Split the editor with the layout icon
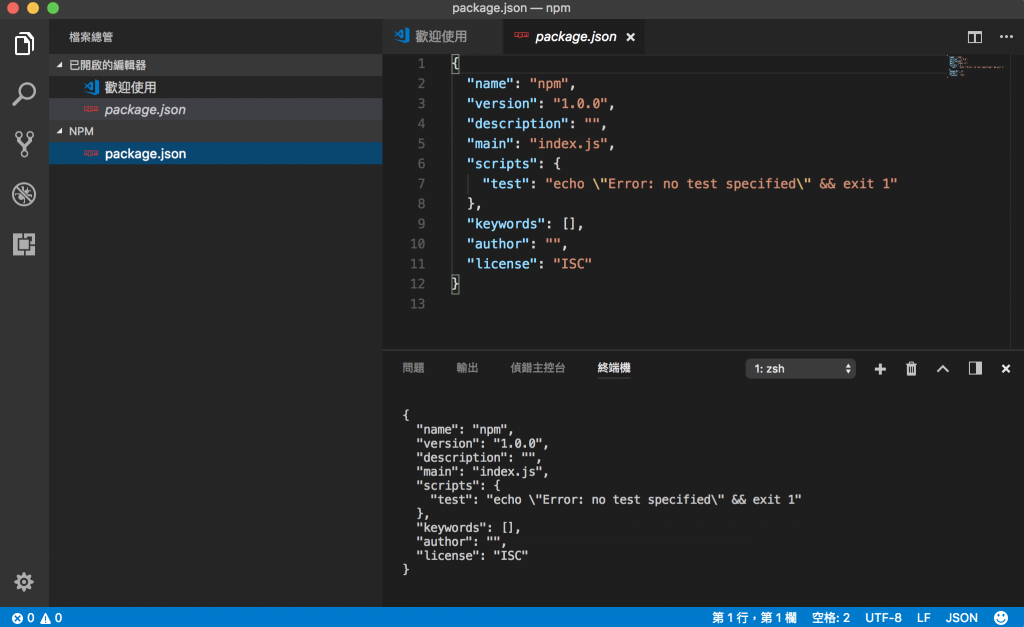1024x627 pixels. 974,37
